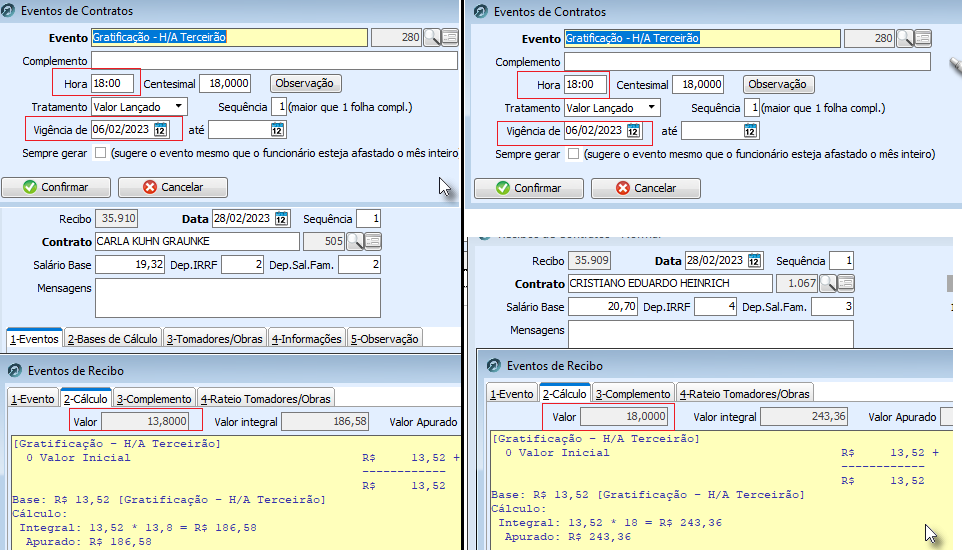Image resolution: width=962 pixels, height=550 pixels.
Task: Click search magnifier beside Evento 280 in right window
Action: point(905,39)
